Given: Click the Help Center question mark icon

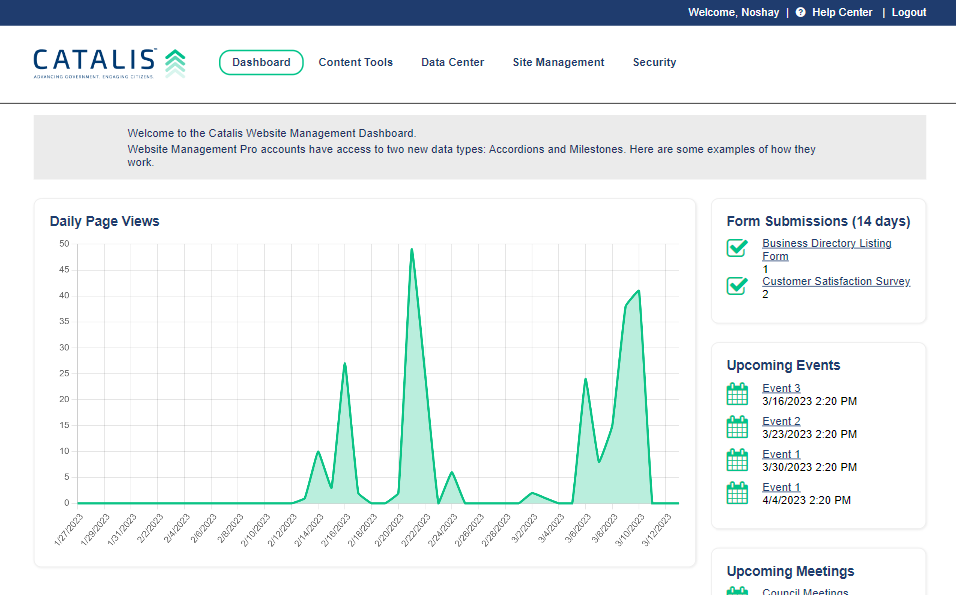Looking at the screenshot, I should (799, 12).
